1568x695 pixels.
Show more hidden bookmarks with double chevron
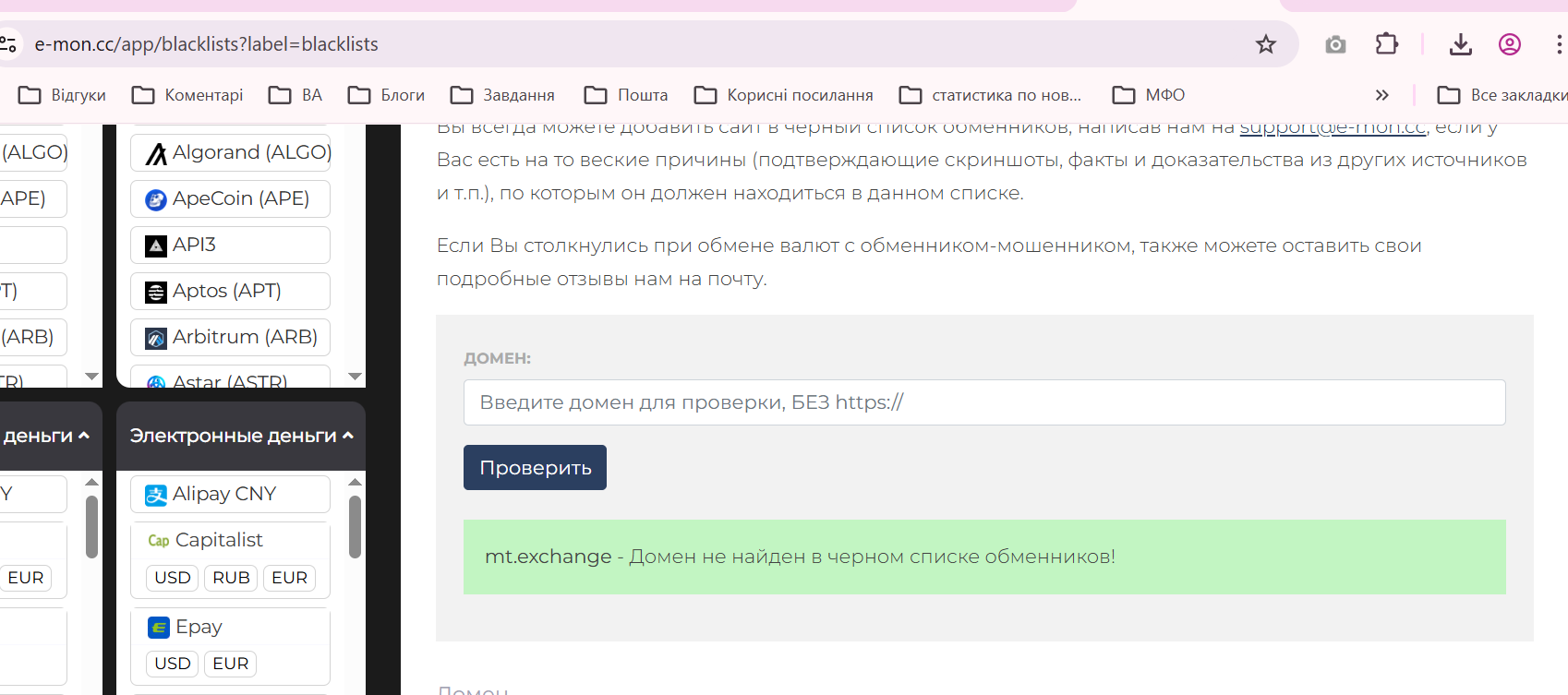(x=1381, y=95)
